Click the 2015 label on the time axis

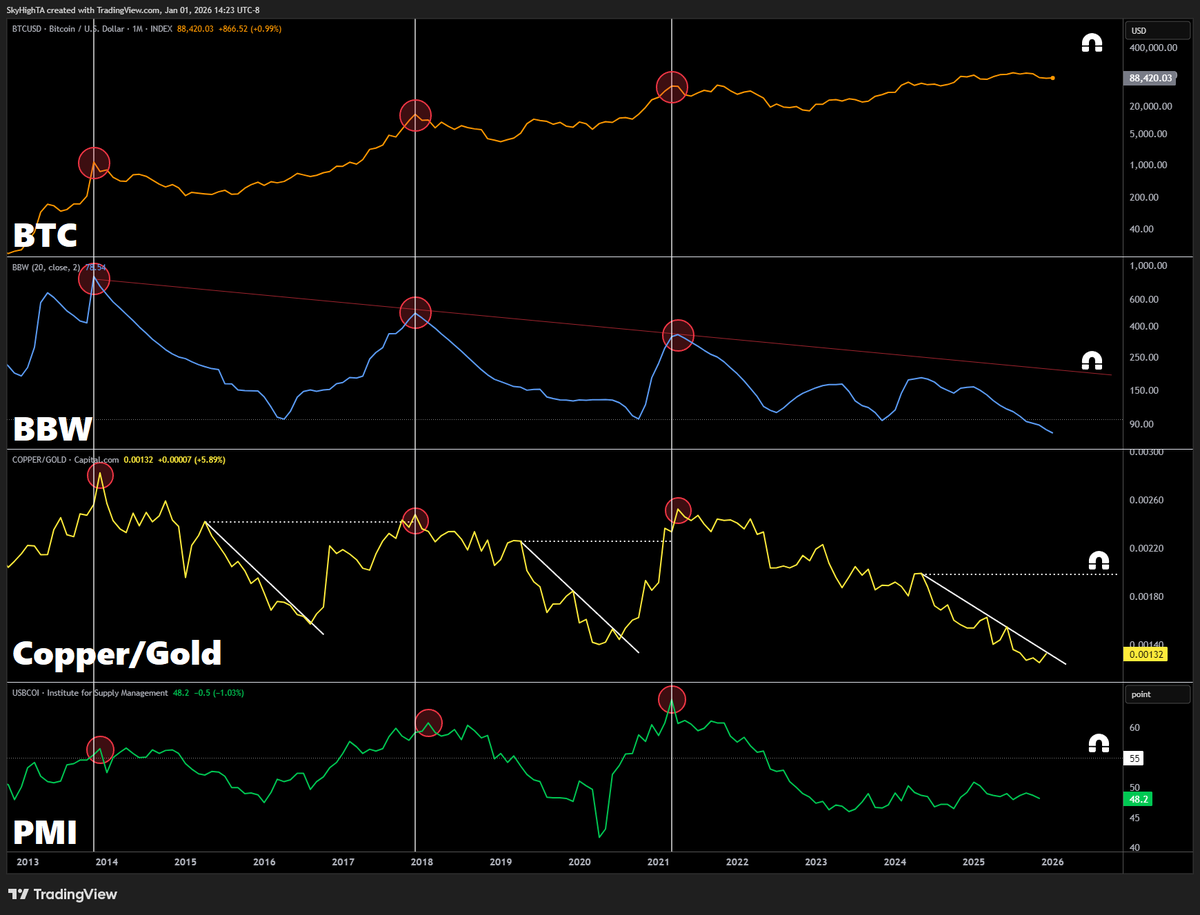click(185, 861)
